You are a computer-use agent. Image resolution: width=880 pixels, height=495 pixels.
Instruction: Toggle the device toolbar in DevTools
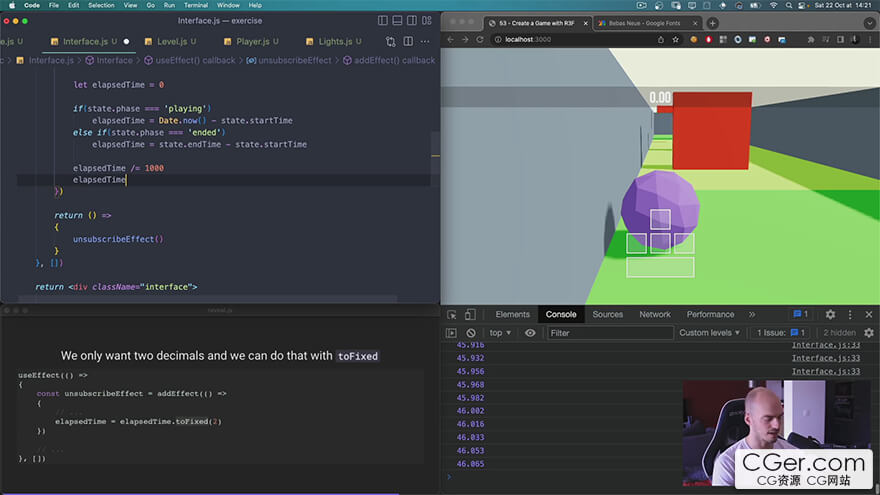pos(471,314)
